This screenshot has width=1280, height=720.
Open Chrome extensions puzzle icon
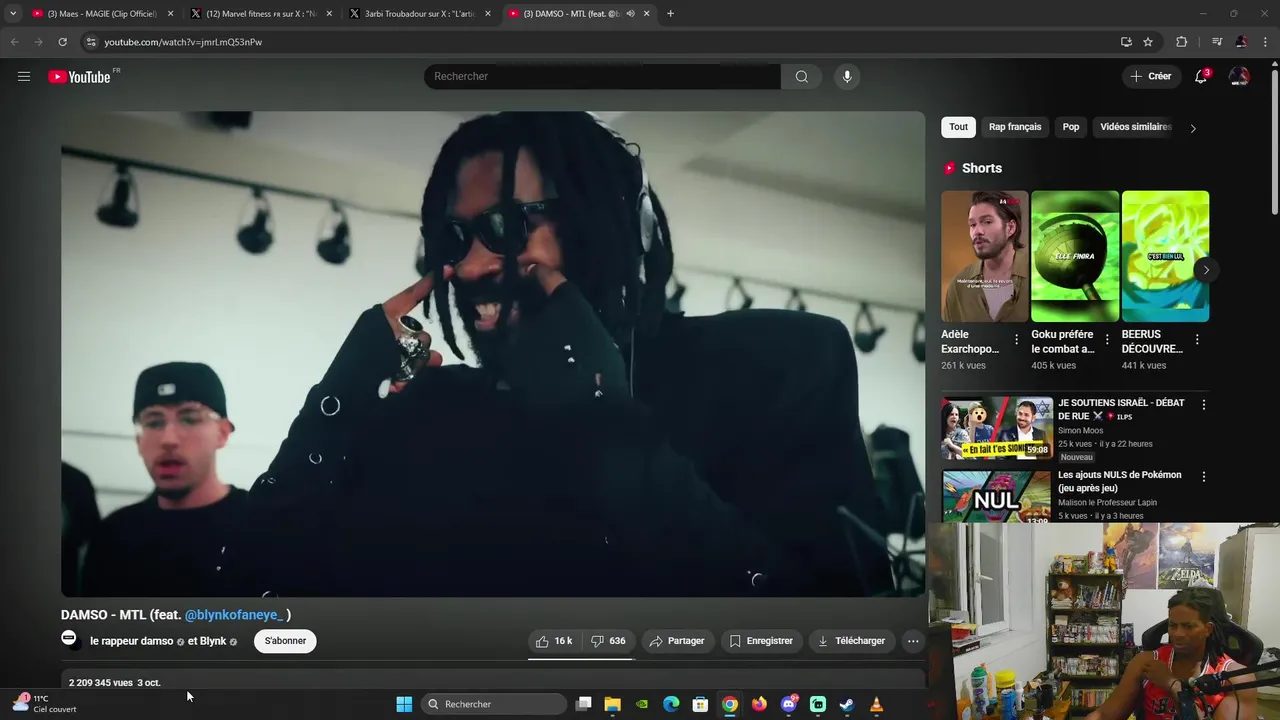click(x=1181, y=42)
